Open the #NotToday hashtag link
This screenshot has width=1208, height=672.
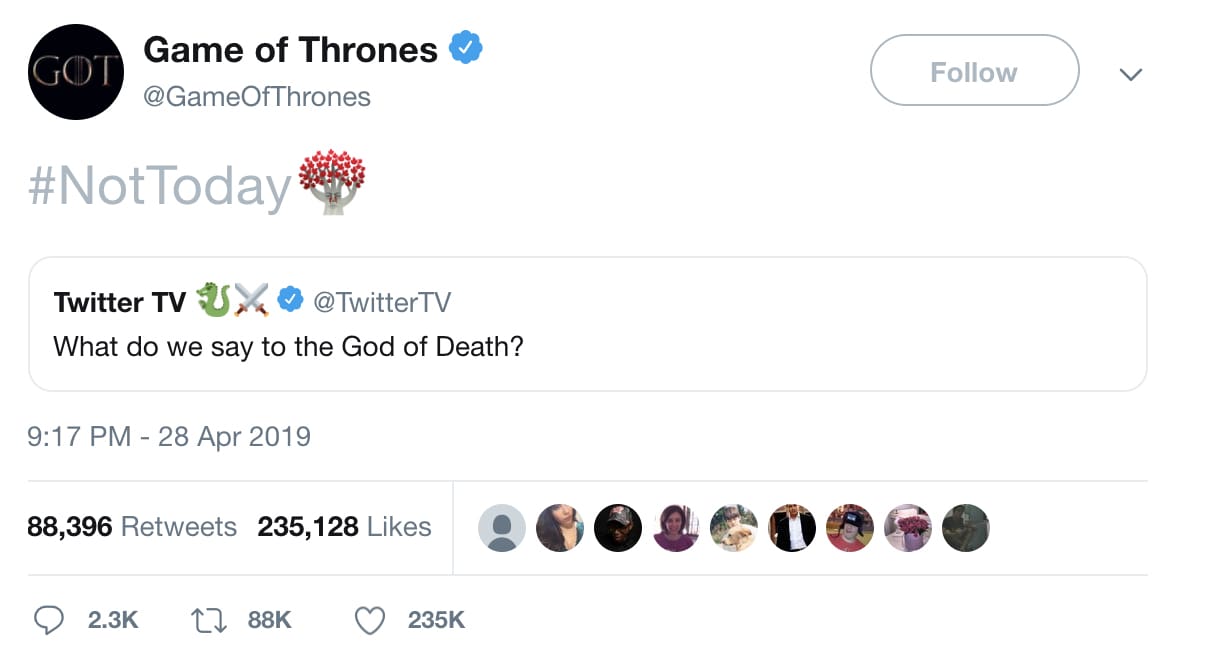(x=160, y=186)
